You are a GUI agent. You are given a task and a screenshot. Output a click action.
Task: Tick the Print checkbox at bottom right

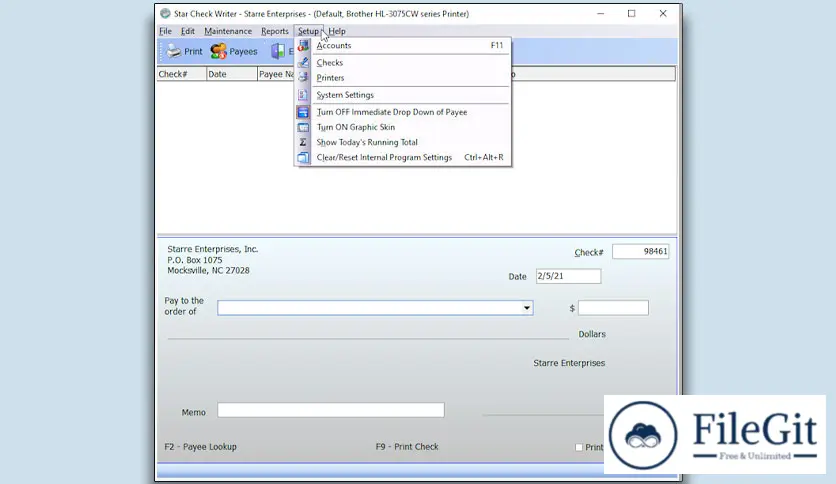[579, 447]
